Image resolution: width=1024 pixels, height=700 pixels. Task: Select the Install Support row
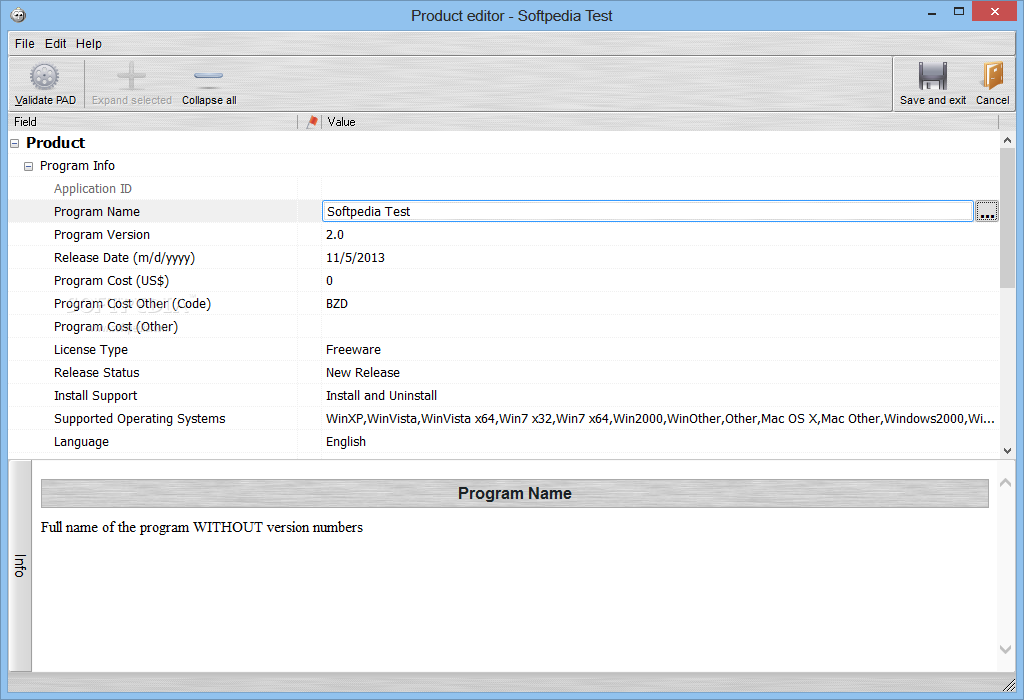(x=504, y=396)
